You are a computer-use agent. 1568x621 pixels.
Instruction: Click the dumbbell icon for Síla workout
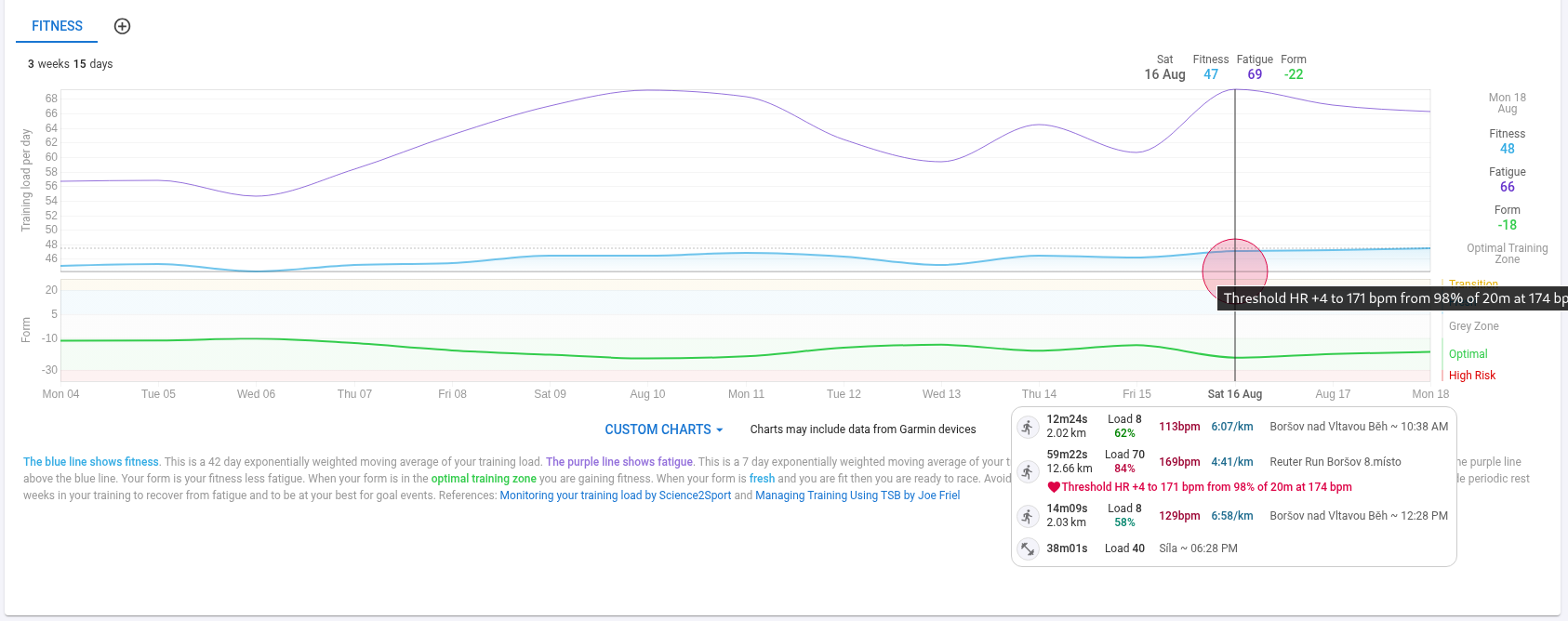click(1028, 548)
